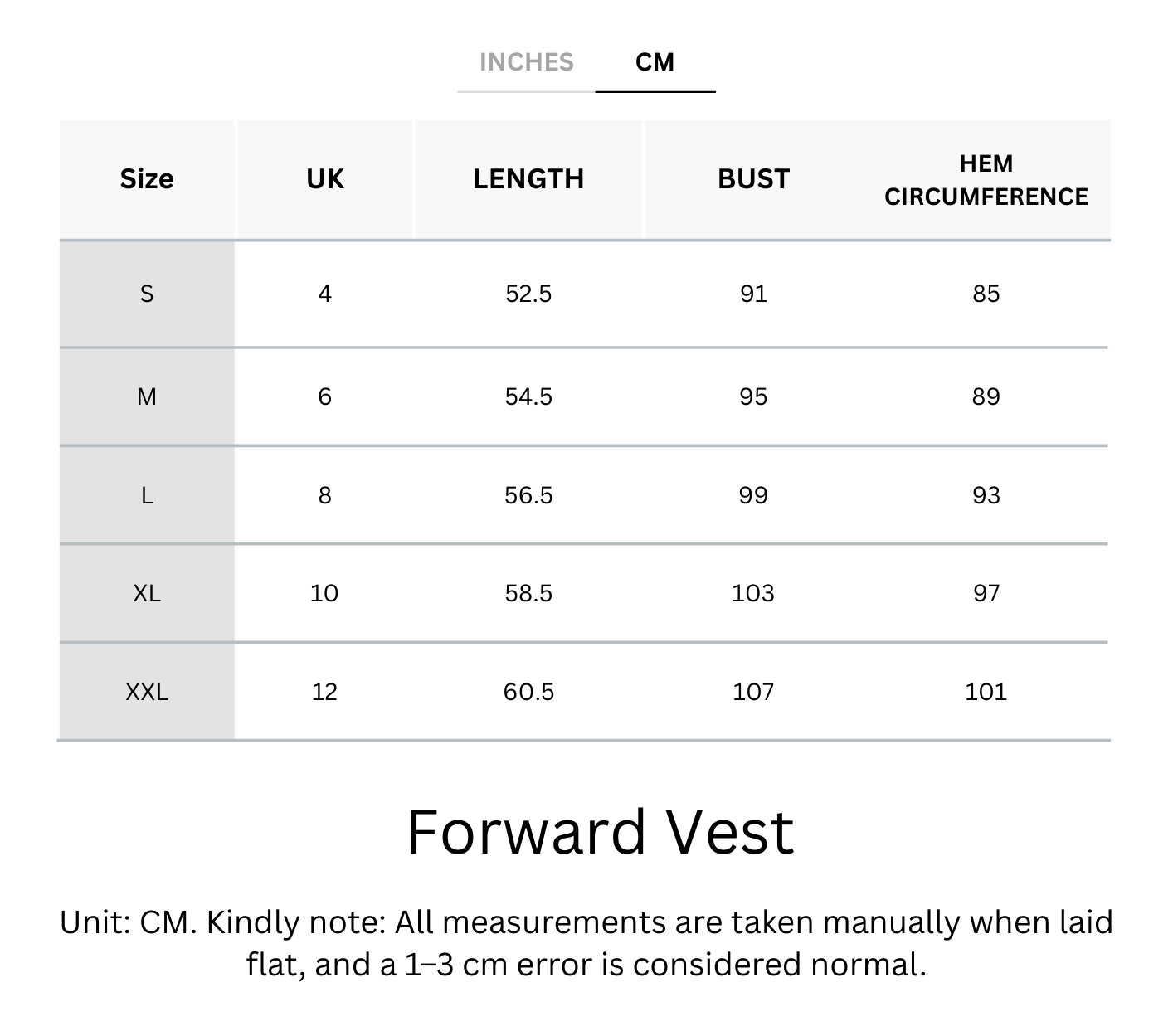Viewport: 1173px width, 1036px height.
Task: Click the 60.5 length cell
Action: (x=528, y=692)
